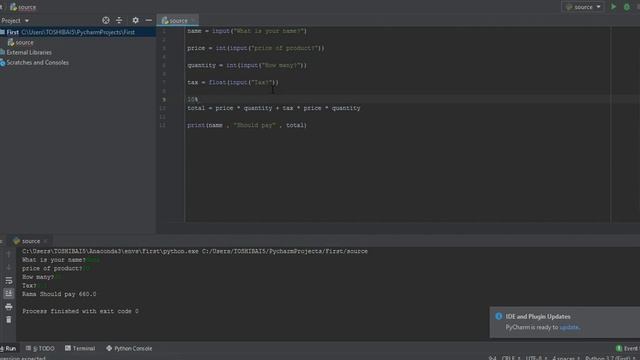Click IDE and Plugin Updates title
This screenshot has height=360, width=640.
click(538, 316)
